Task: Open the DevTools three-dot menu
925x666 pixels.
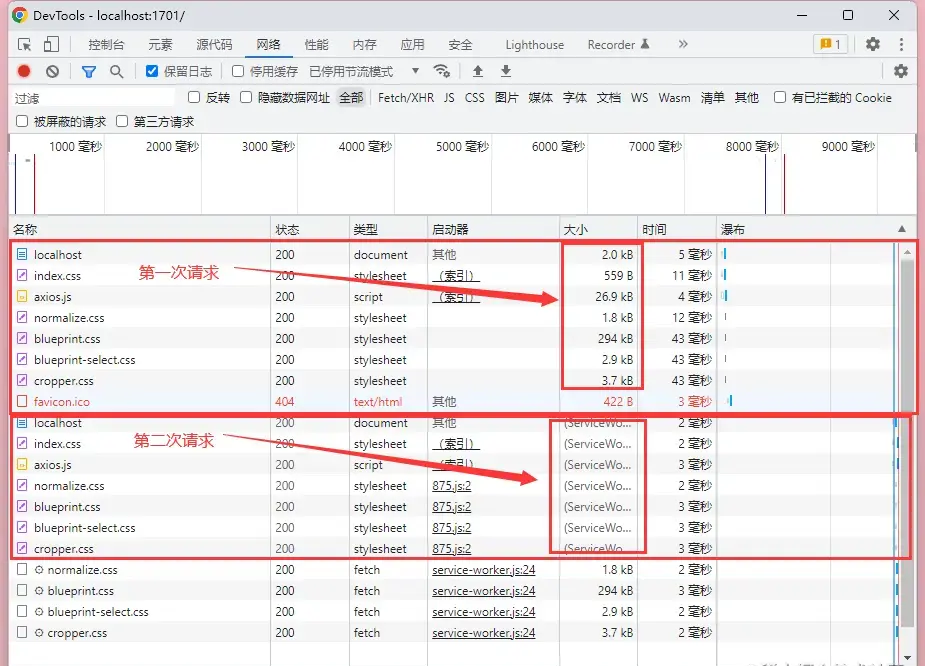Action: point(903,44)
